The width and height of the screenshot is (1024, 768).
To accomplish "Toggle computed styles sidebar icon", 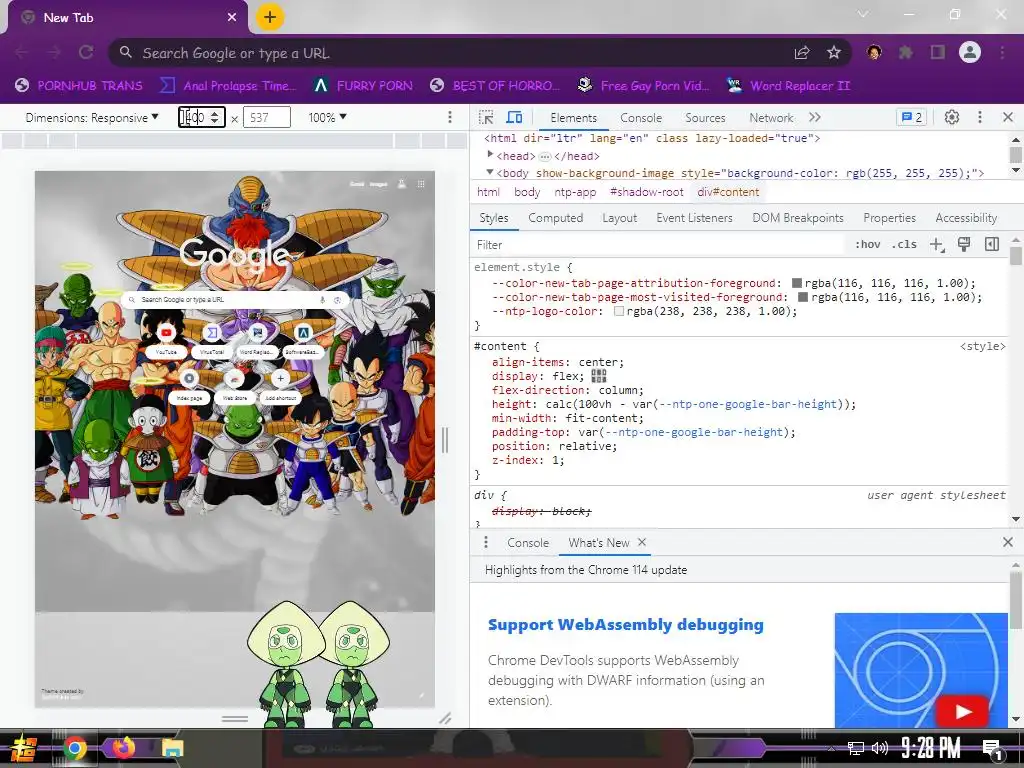I will (x=992, y=244).
